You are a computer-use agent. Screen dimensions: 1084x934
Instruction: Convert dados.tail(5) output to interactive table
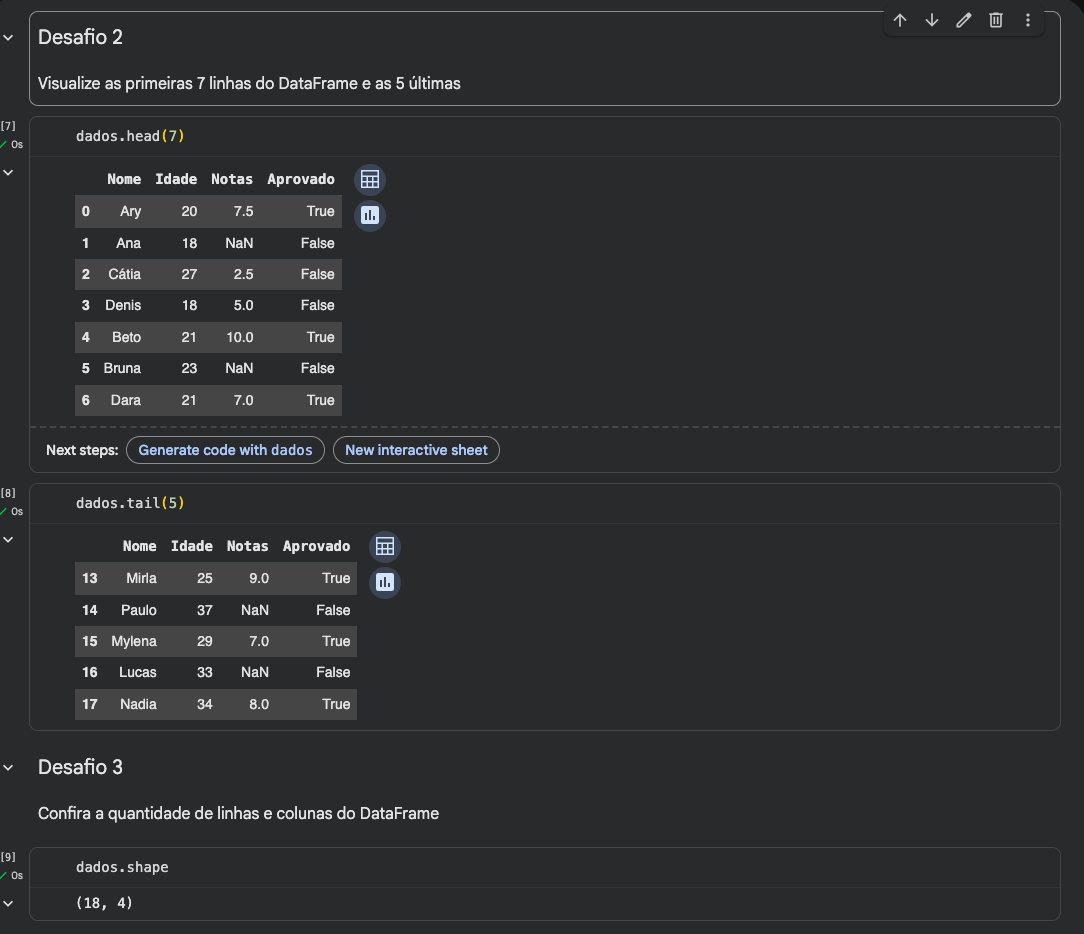(x=385, y=547)
